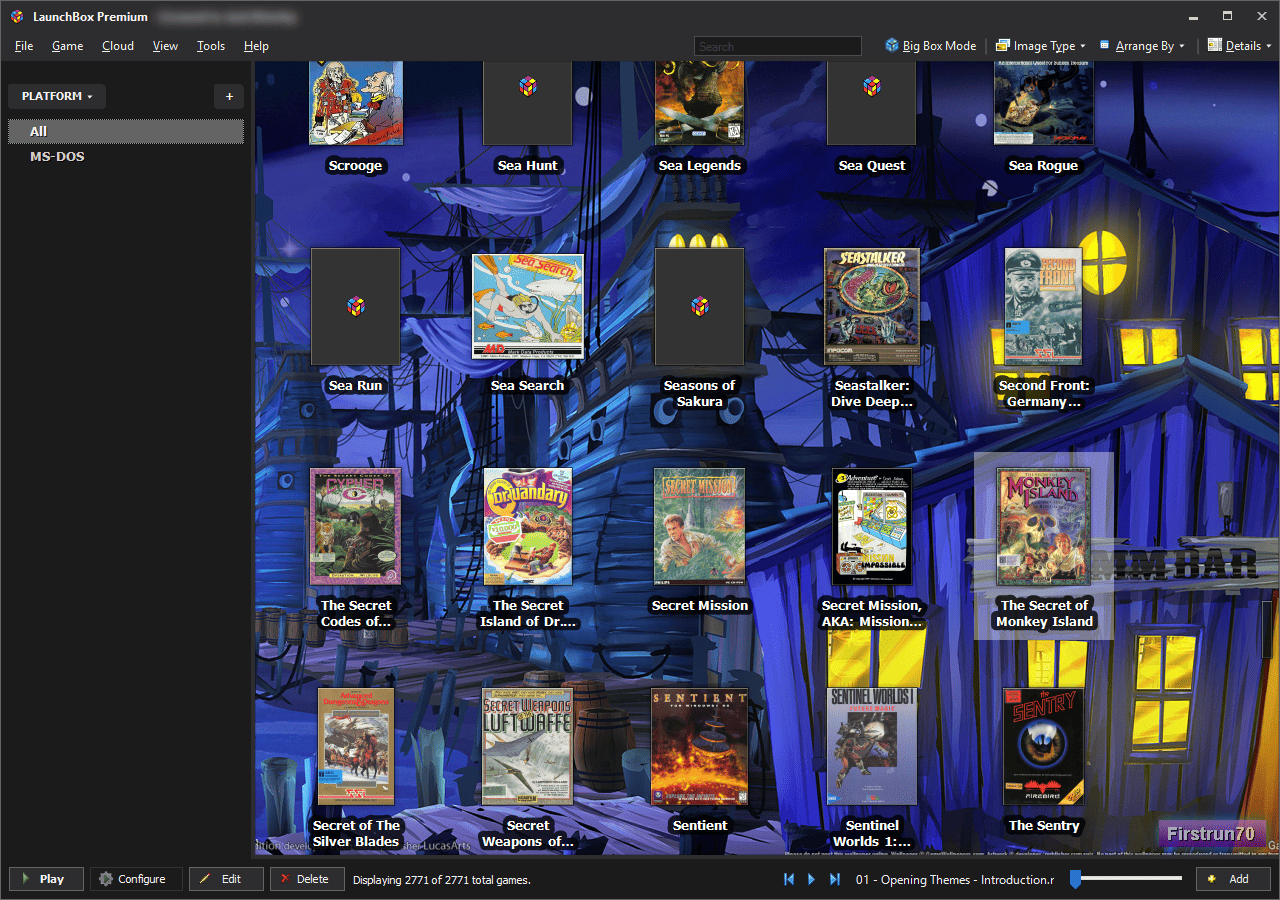Select Secret of The Silver Blades cover

click(x=356, y=746)
